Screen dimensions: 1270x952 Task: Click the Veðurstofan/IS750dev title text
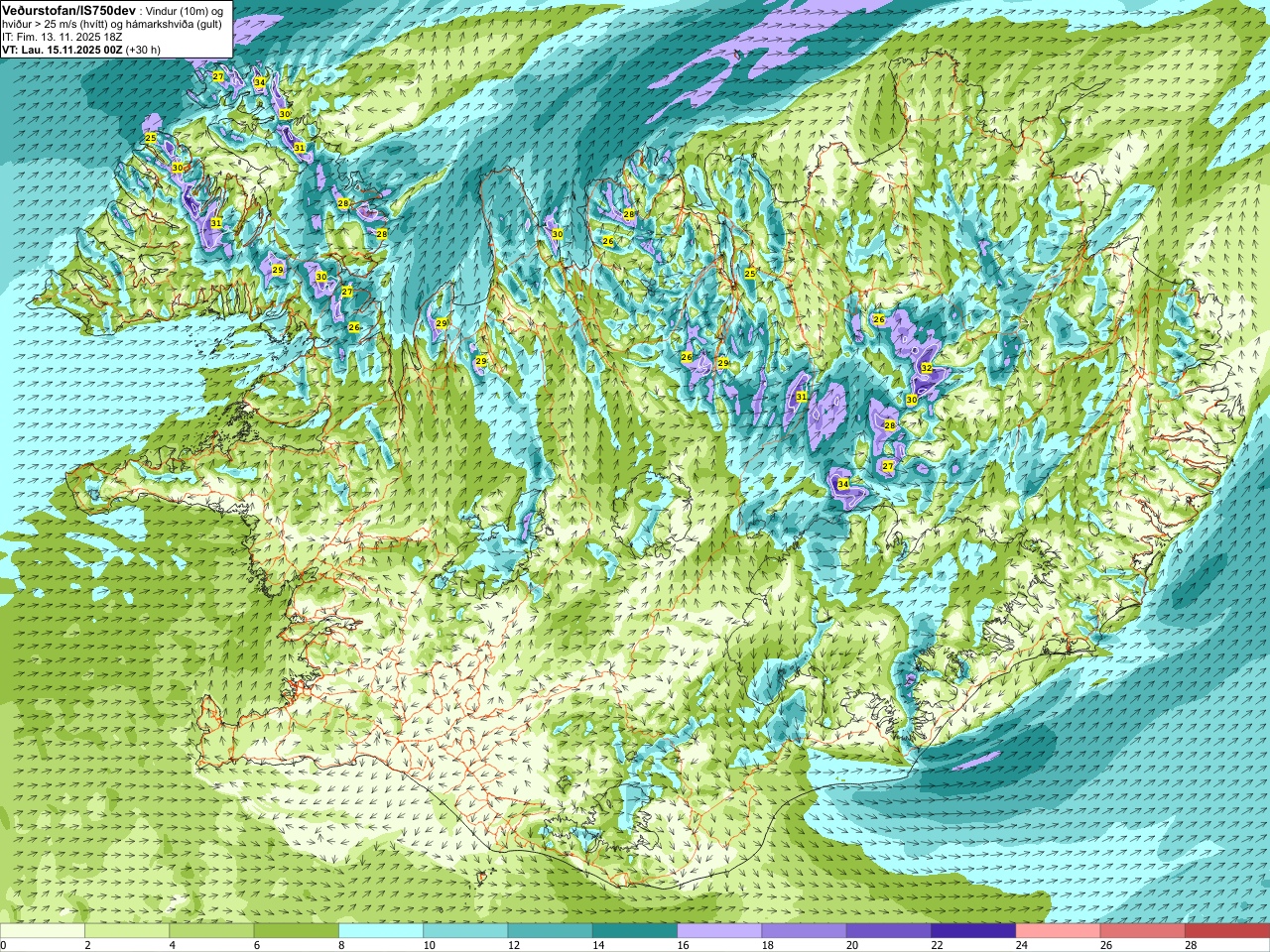[68, 9]
